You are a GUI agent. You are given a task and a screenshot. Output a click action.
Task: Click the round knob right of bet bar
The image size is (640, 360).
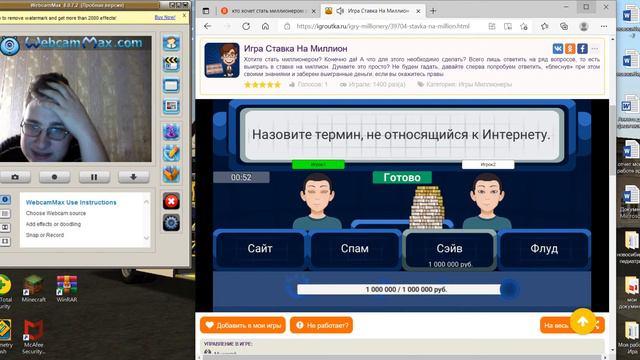[x=509, y=289]
